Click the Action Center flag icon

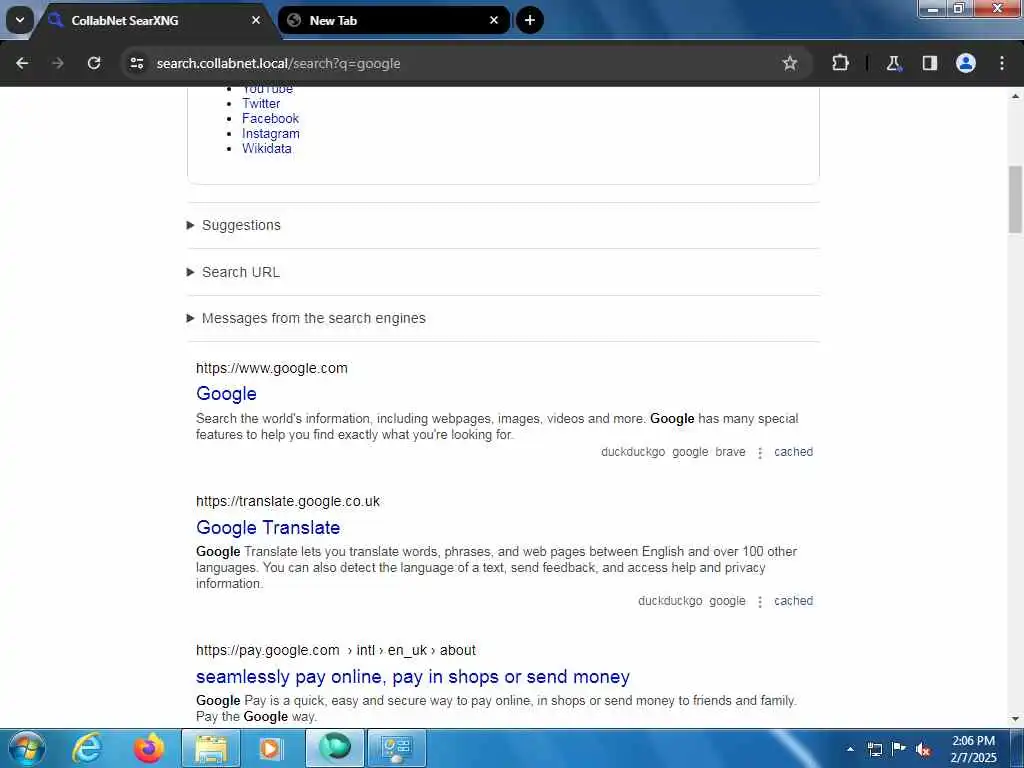[899, 748]
